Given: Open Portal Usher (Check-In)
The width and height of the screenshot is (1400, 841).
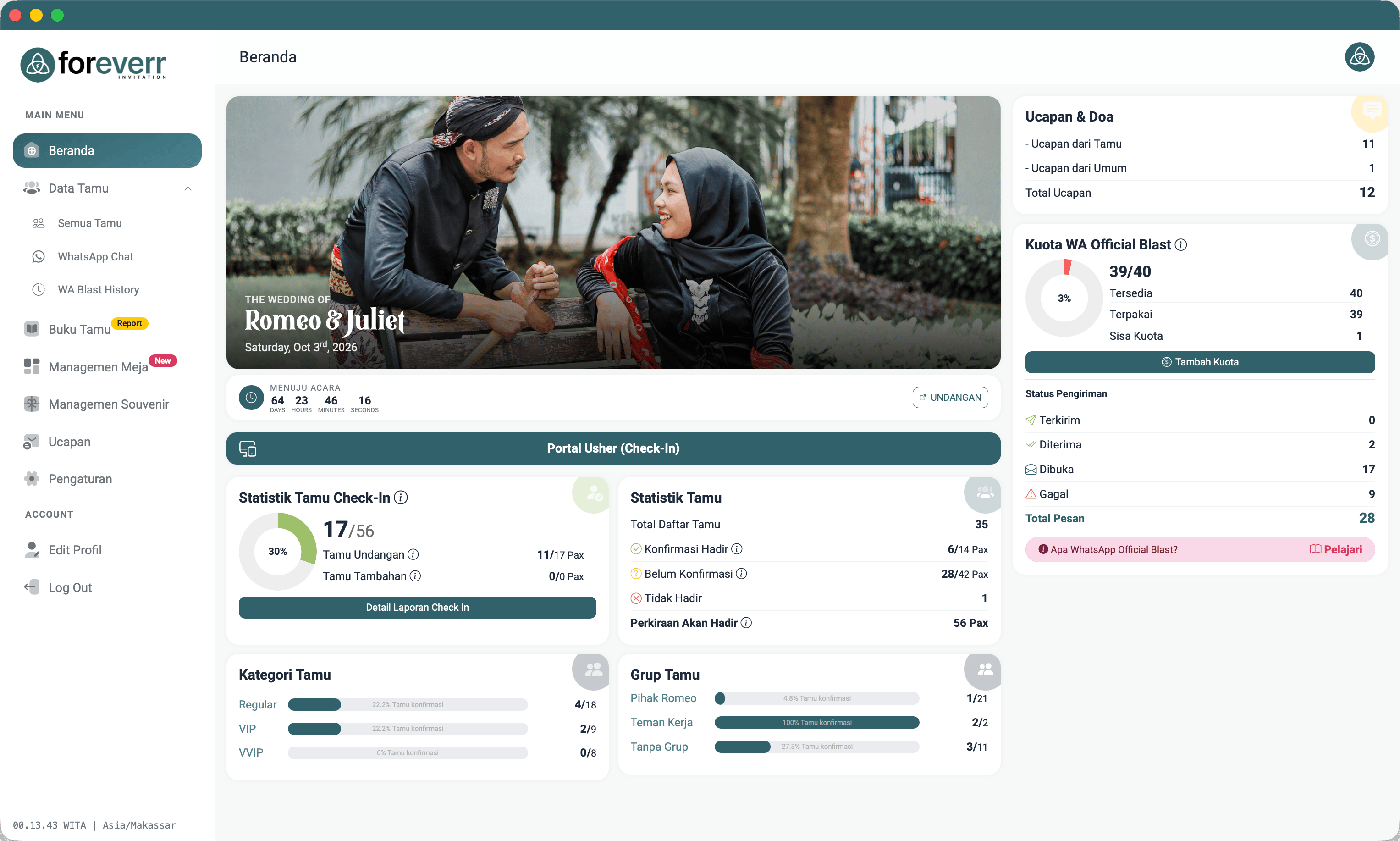Looking at the screenshot, I should coord(613,448).
